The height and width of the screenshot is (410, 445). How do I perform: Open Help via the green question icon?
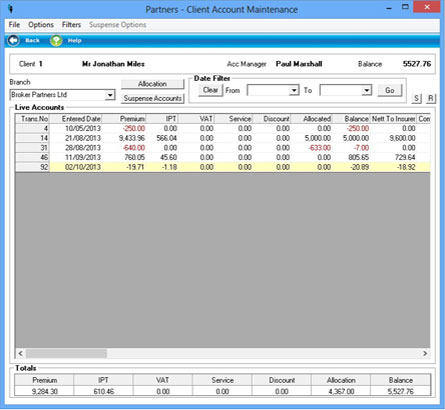click(56, 41)
